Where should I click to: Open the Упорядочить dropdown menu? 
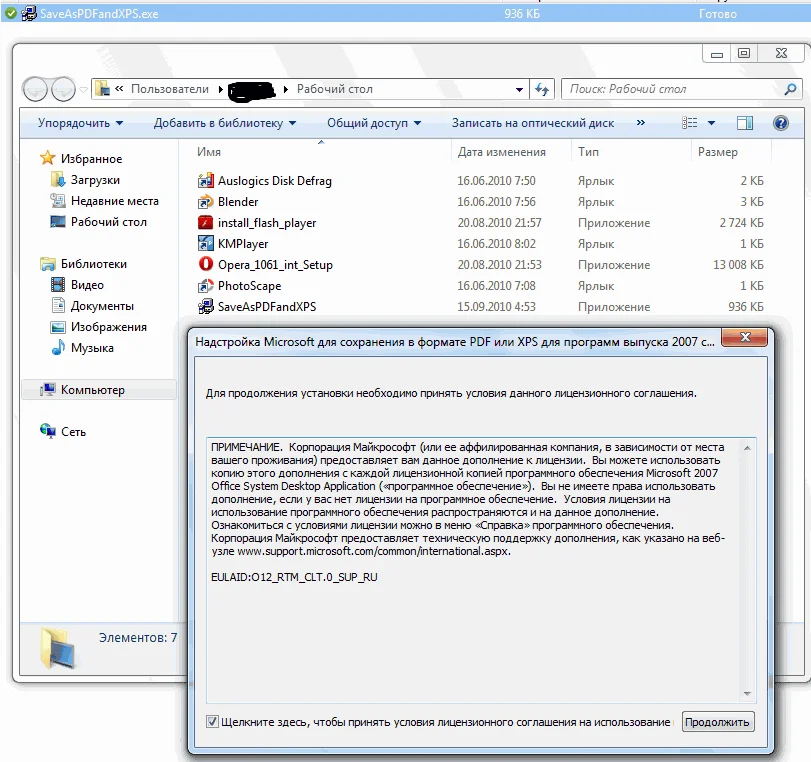[x=80, y=123]
